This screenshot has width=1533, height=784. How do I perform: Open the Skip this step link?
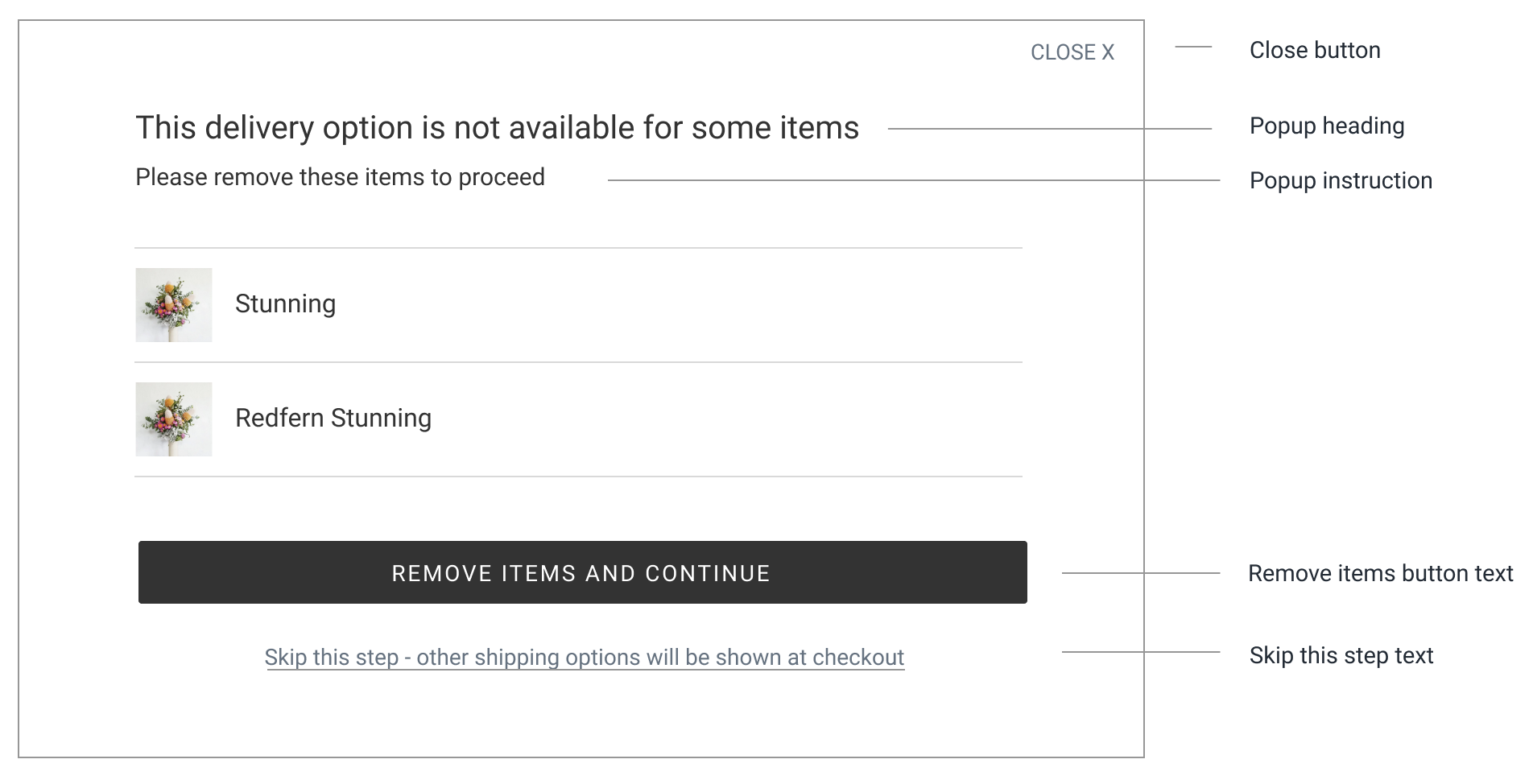[585, 658]
